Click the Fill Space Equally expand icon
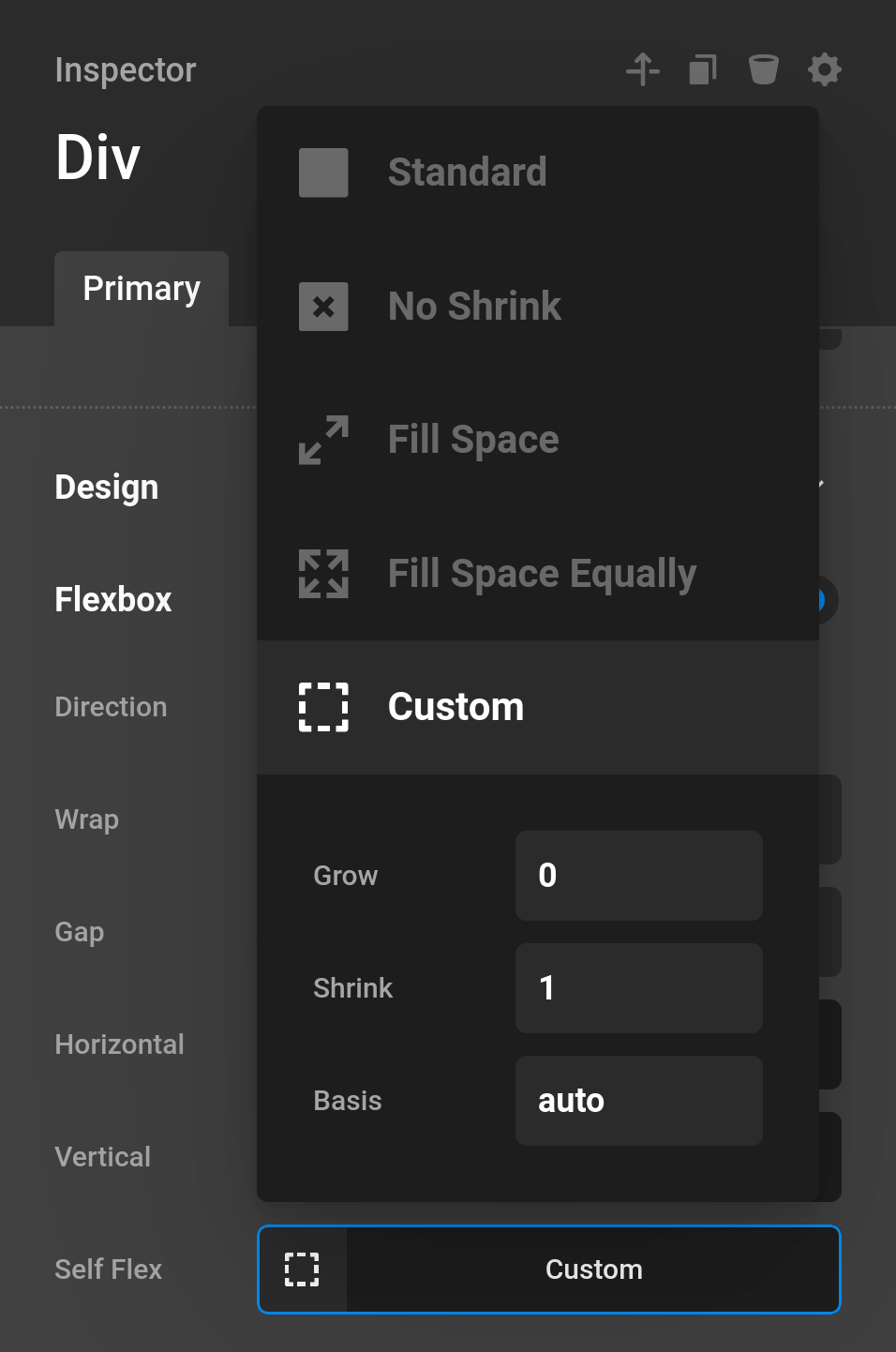 click(322, 573)
